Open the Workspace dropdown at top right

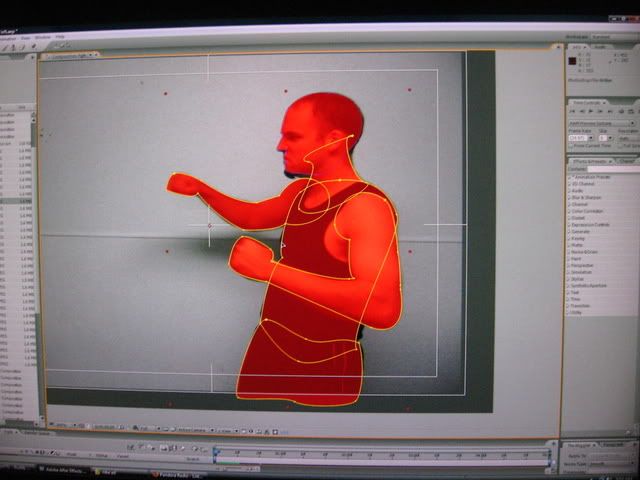click(614, 37)
